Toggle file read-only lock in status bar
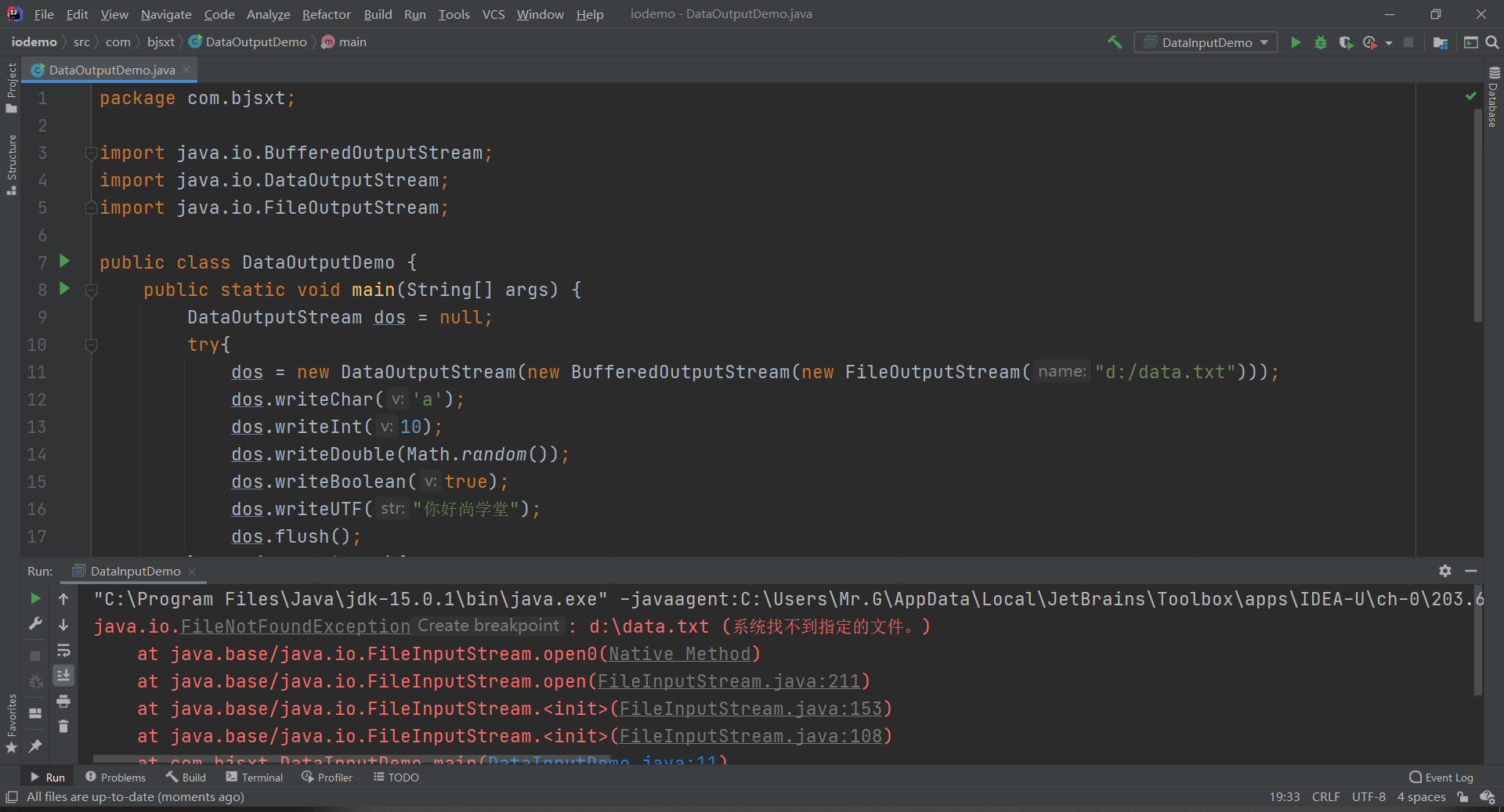This screenshot has height=812, width=1504. coord(1463,796)
